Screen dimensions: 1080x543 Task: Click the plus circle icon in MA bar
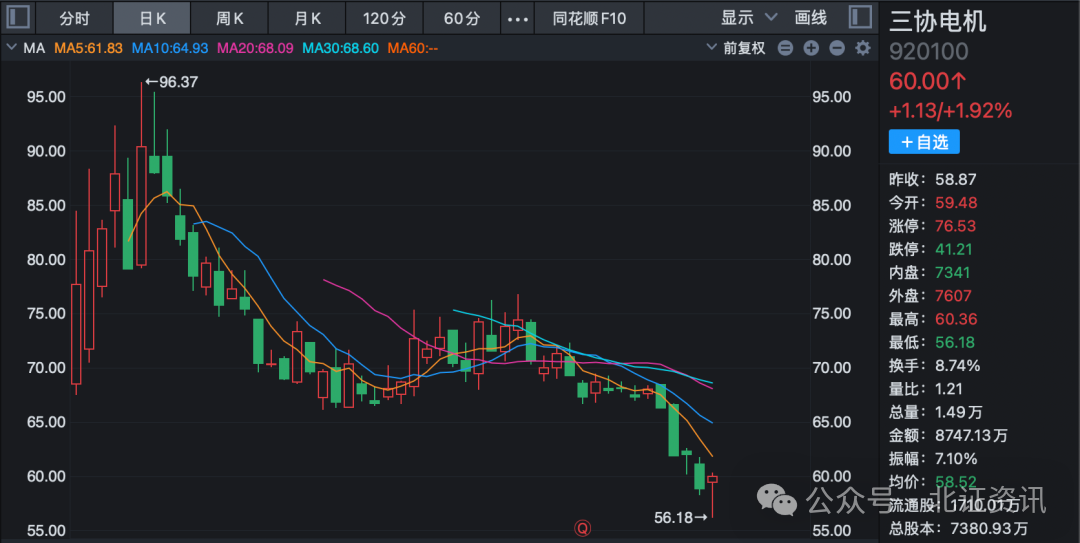click(811, 48)
